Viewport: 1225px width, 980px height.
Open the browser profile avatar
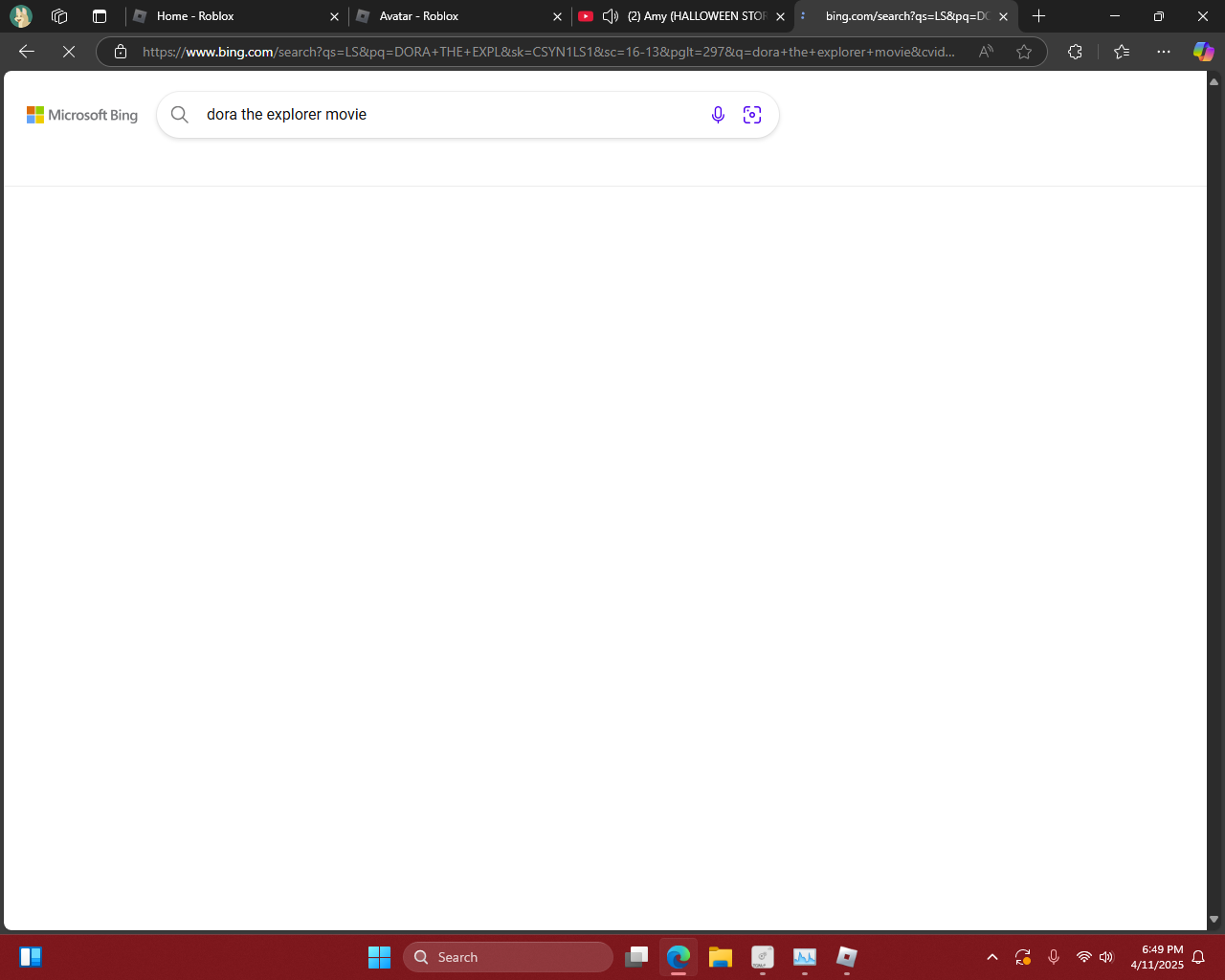click(21, 16)
